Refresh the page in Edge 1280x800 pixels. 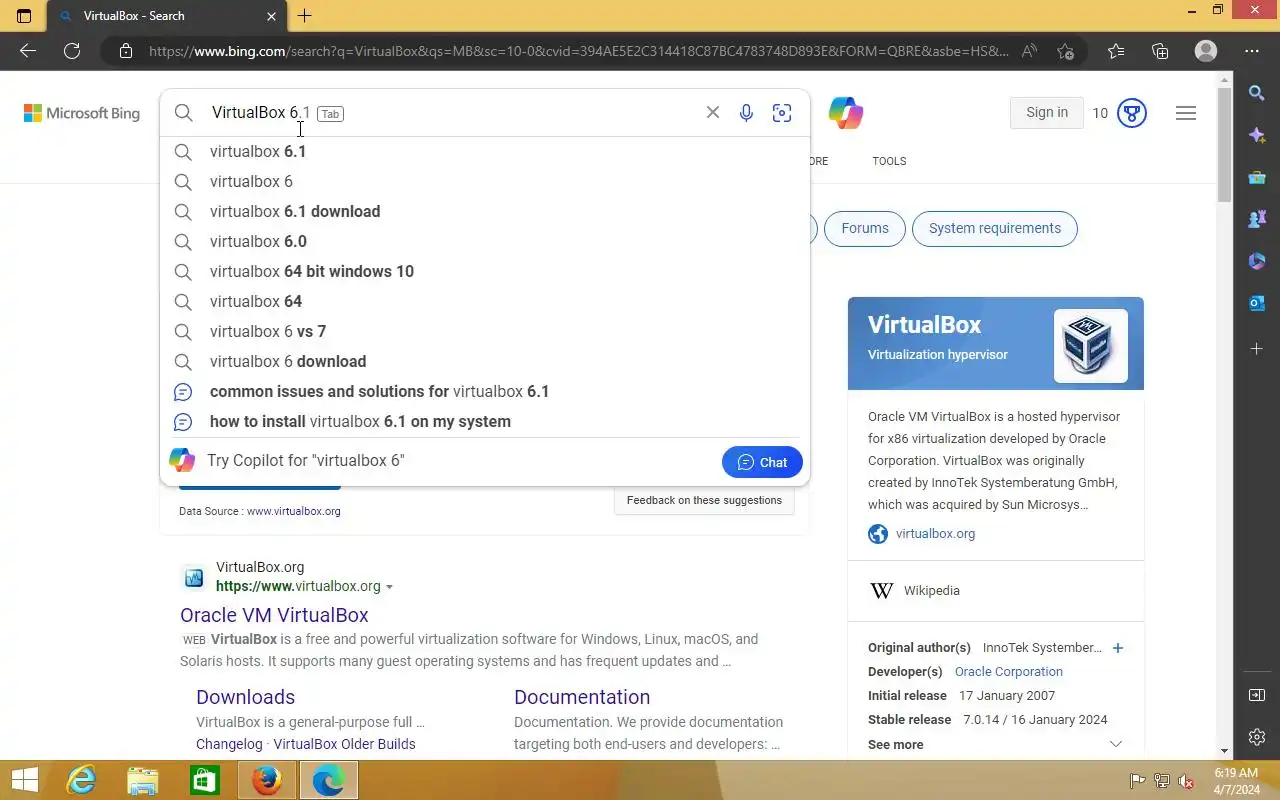[x=72, y=51]
